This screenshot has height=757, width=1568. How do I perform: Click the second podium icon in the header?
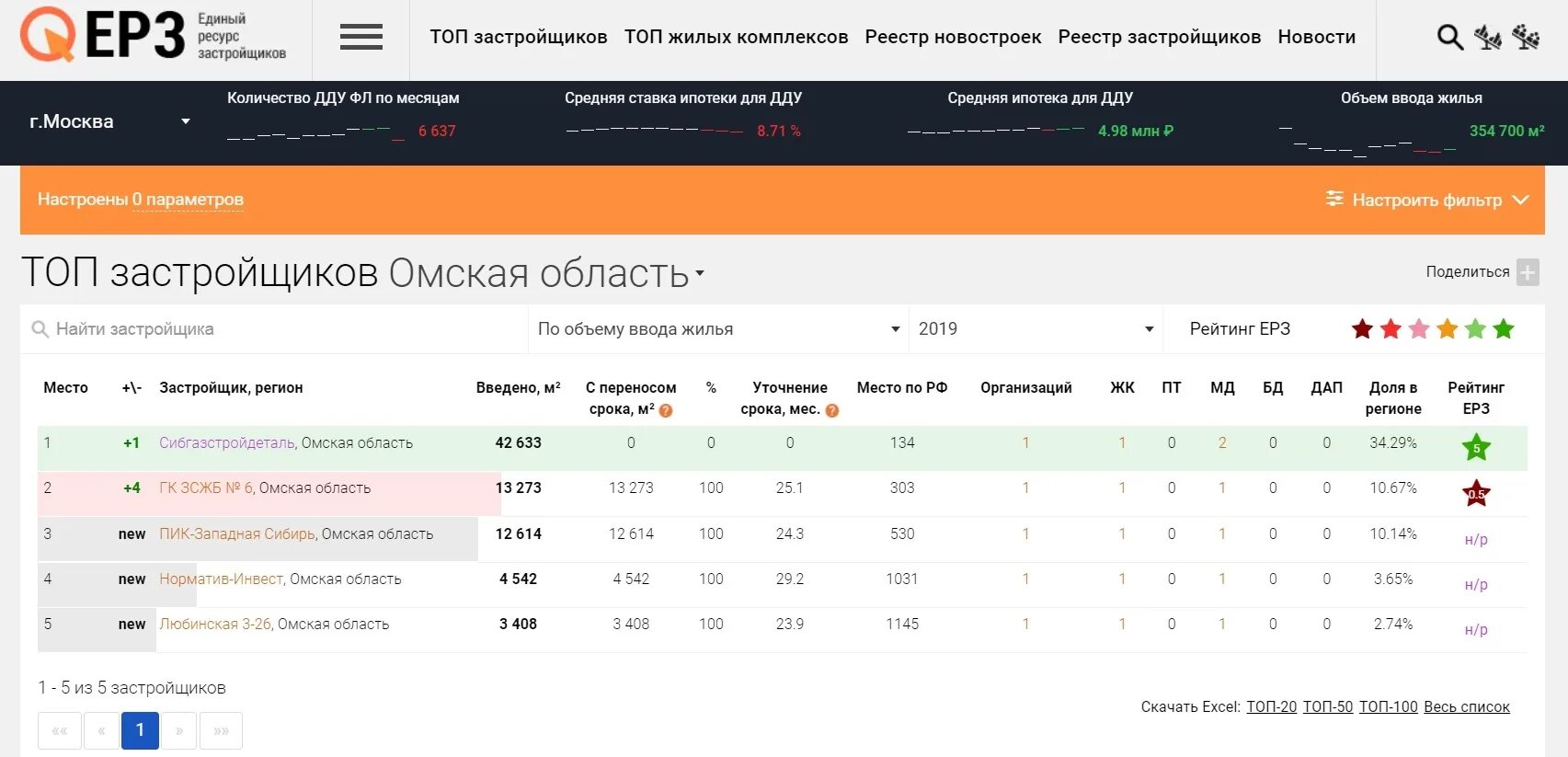coord(1526,37)
